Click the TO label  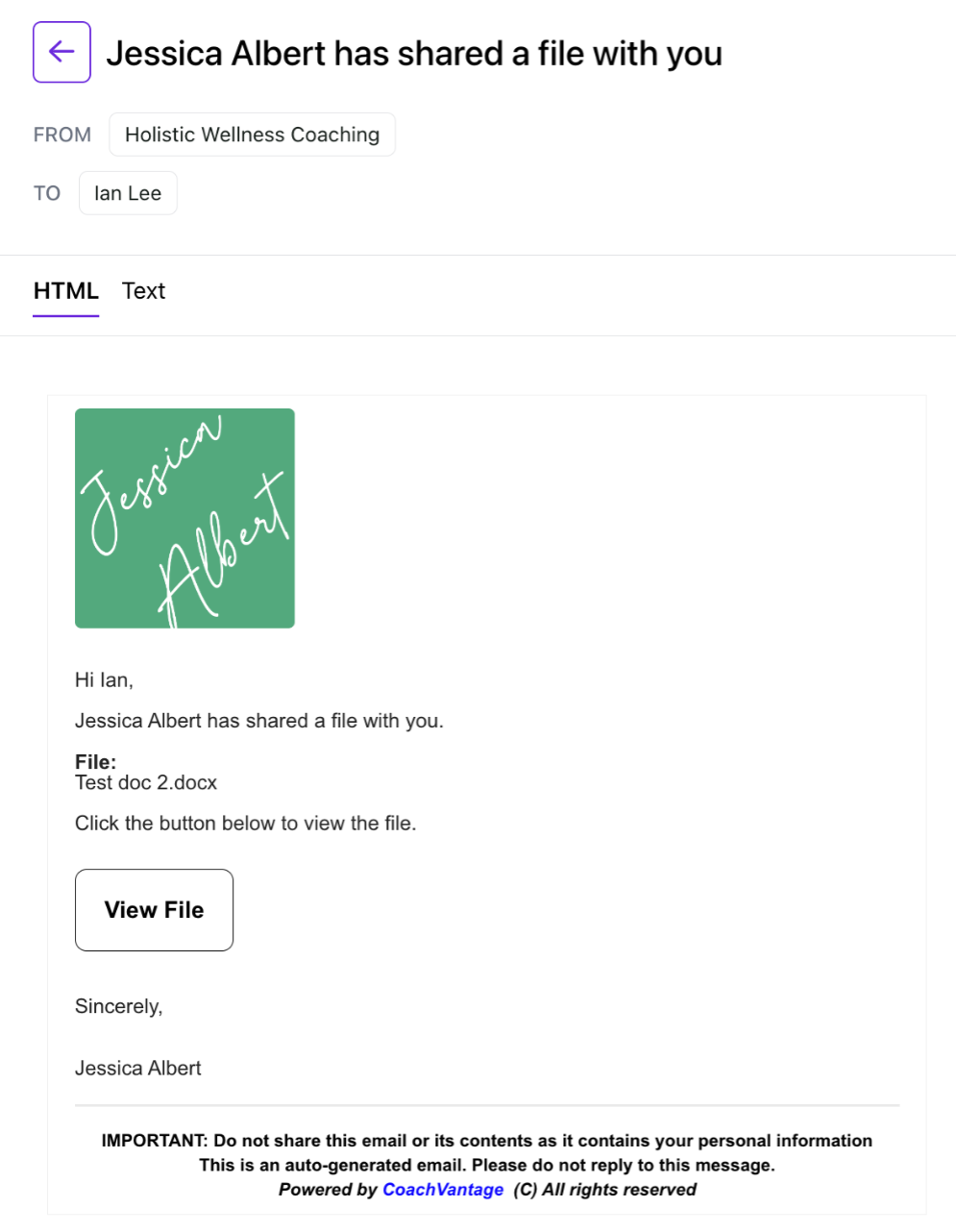click(47, 193)
